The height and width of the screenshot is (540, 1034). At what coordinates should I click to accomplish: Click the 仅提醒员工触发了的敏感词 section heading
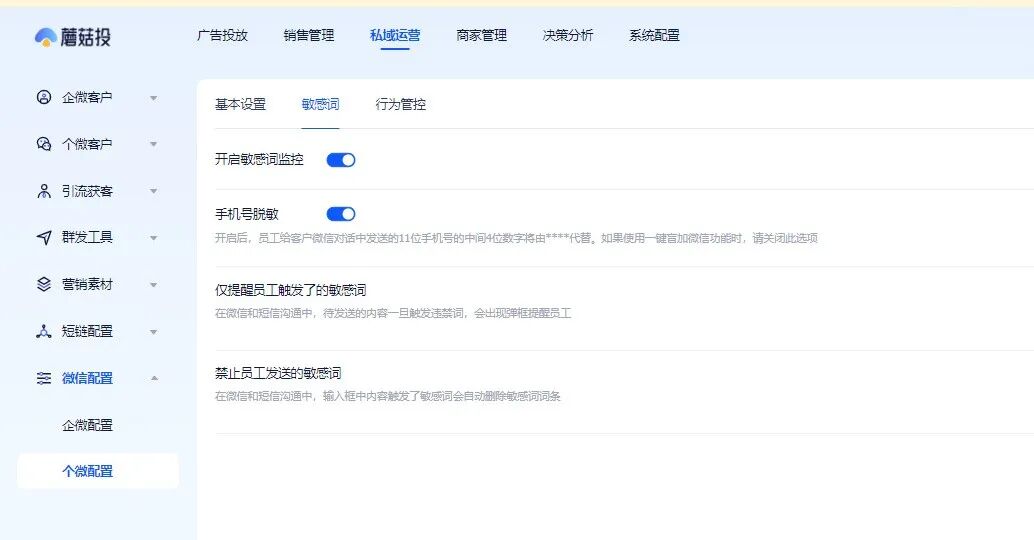pyautogui.click(x=290, y=290)
